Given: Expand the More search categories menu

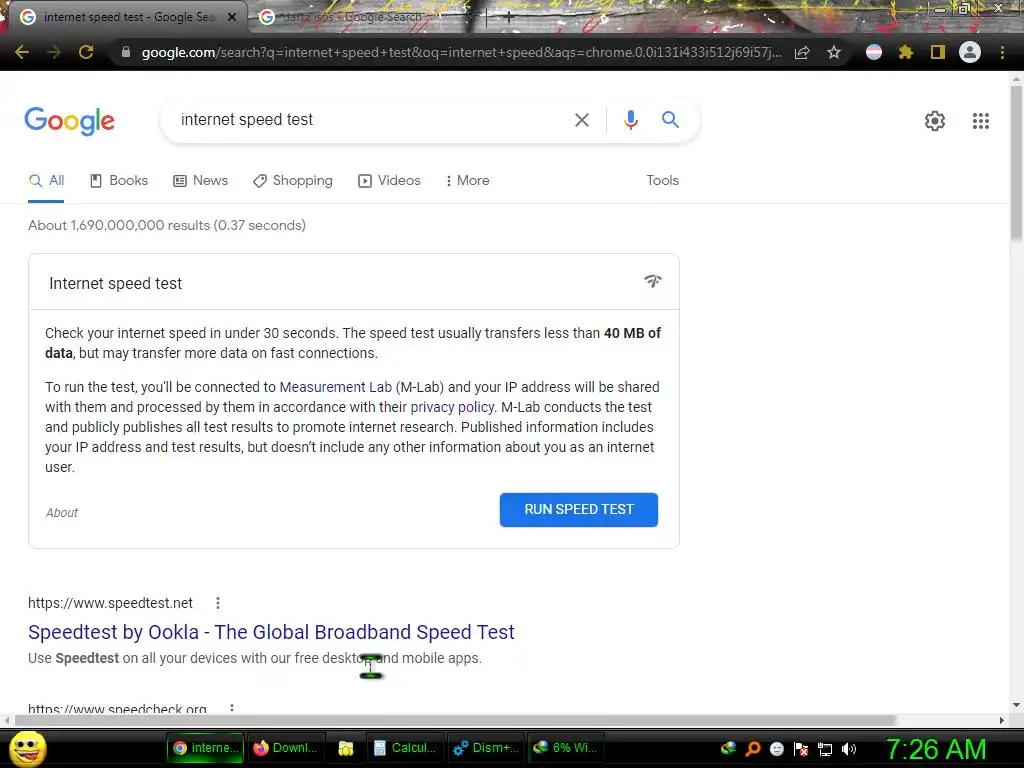Looking at the screenshot, I should tap(467, 181).
